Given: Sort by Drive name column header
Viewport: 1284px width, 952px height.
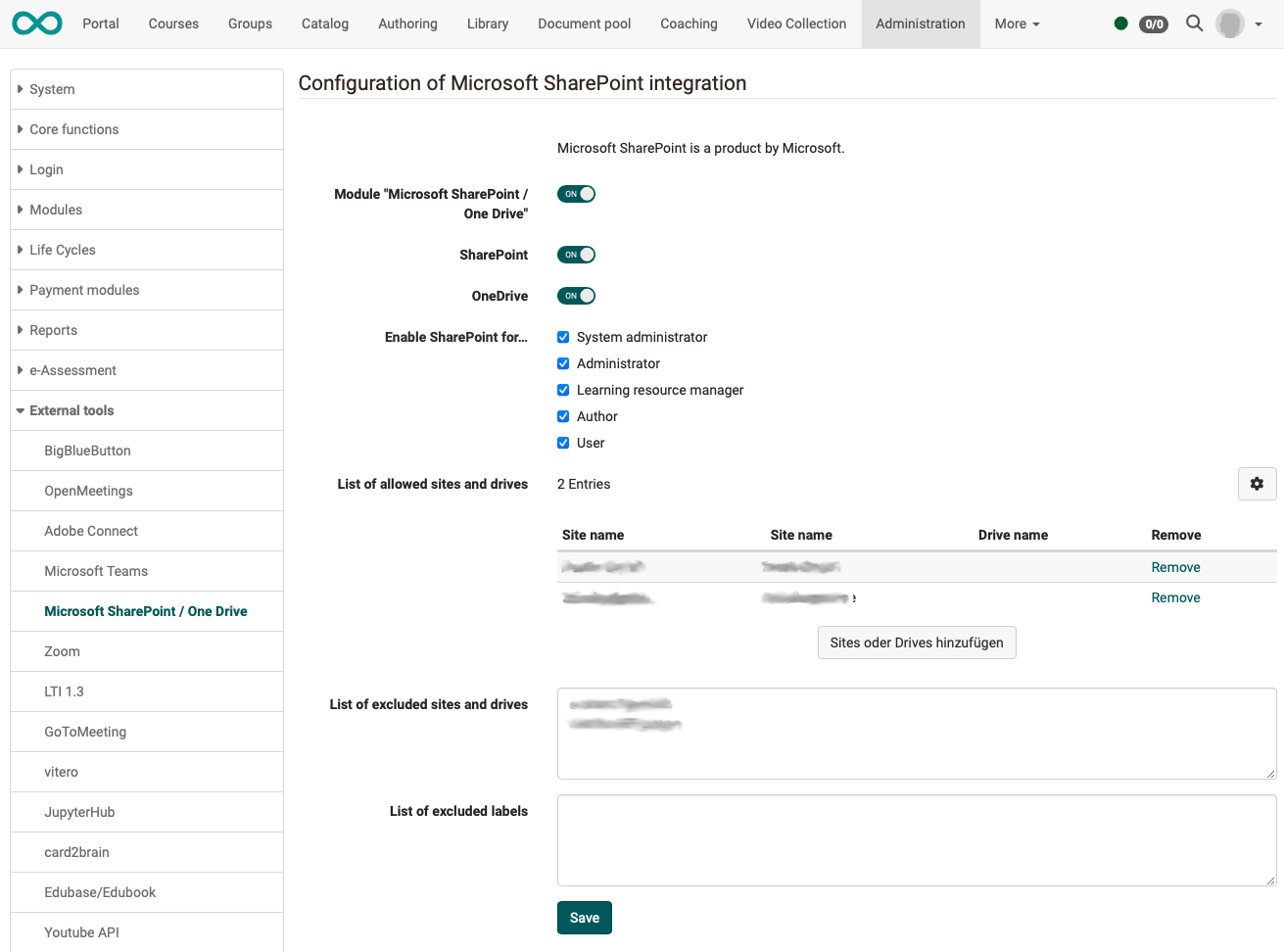Looking at the screenshot, I should 1013,535.
